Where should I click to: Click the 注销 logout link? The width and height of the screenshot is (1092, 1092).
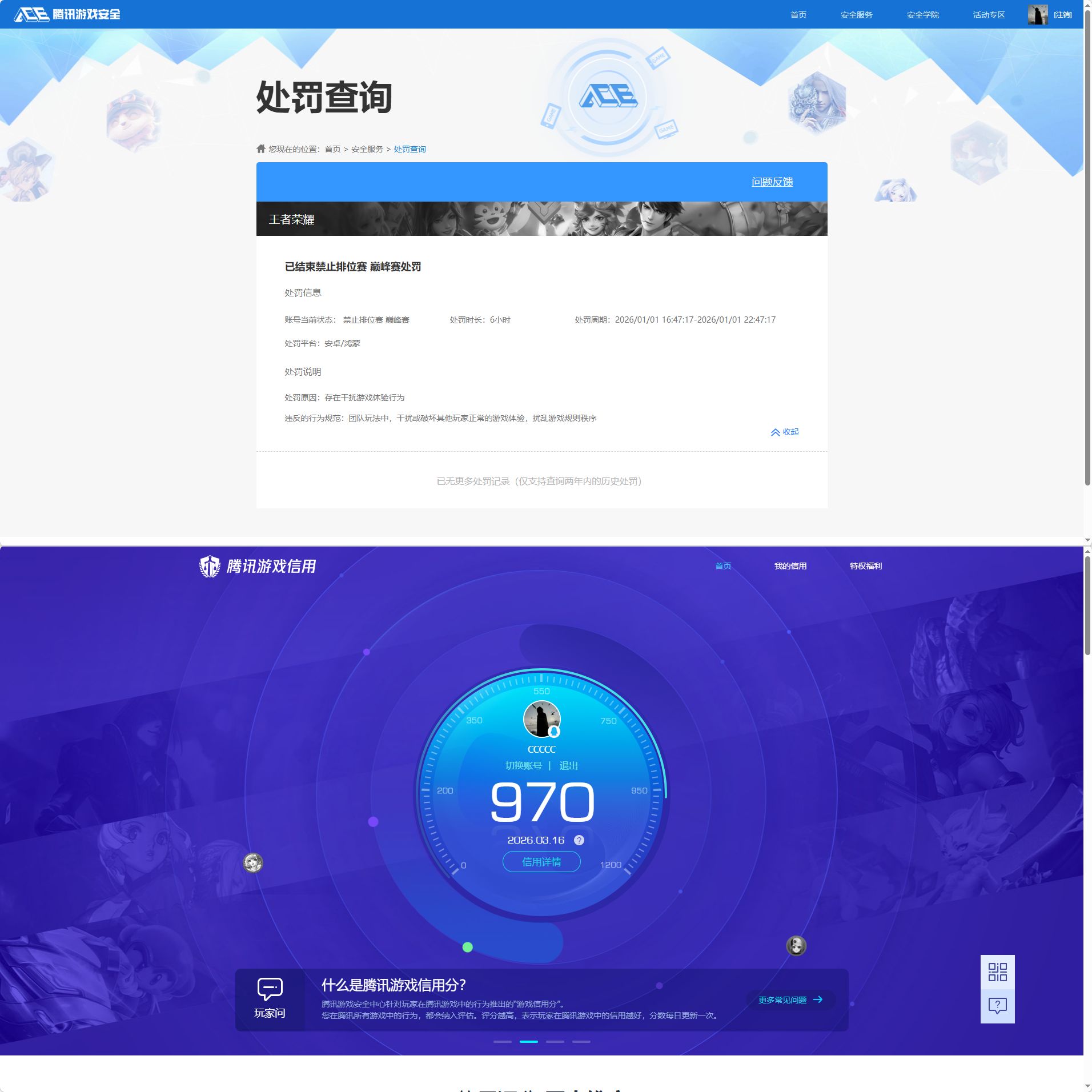click(x=1062, y=15)
